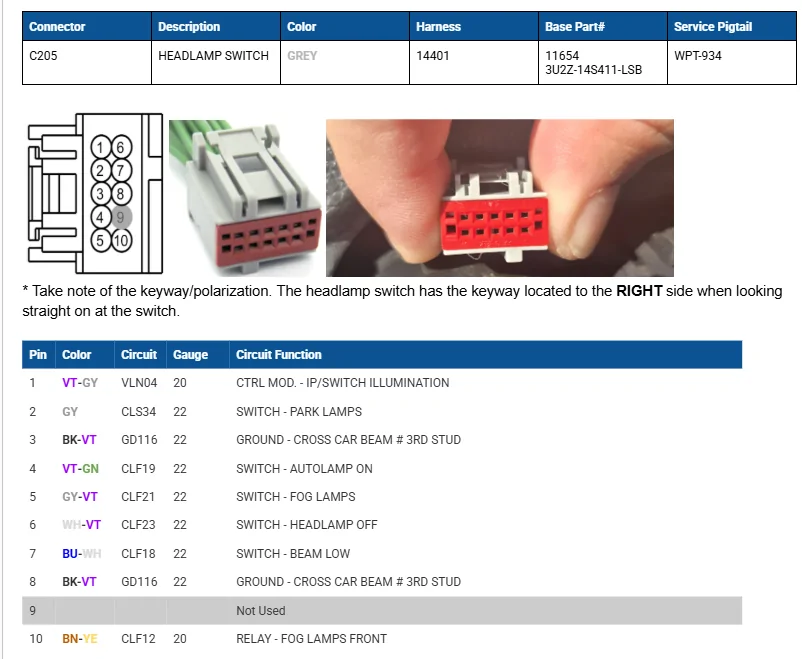Click pin 8 circle in connector diagram
Viewport: 802px width, 659px height.
[x=121, y=194]
